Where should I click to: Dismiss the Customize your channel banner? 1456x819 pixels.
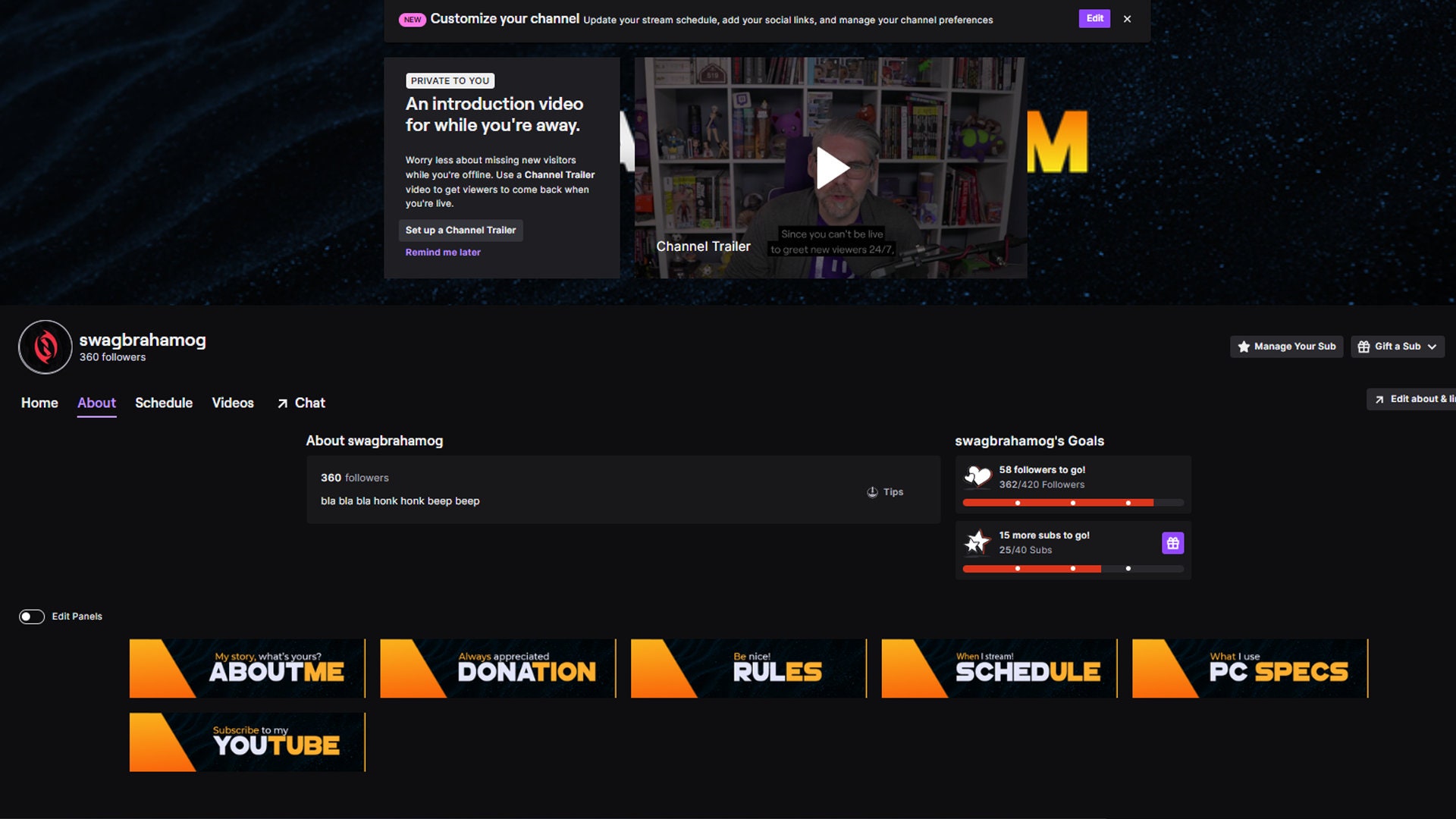click(x=1128, y=19)
